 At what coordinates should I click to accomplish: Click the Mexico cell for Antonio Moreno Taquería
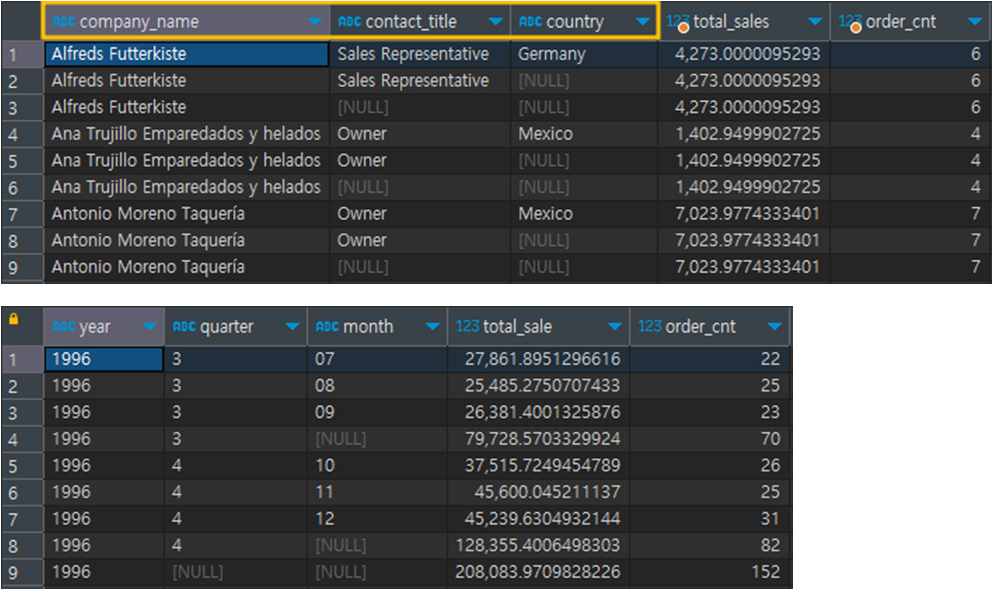pos(584,214)
